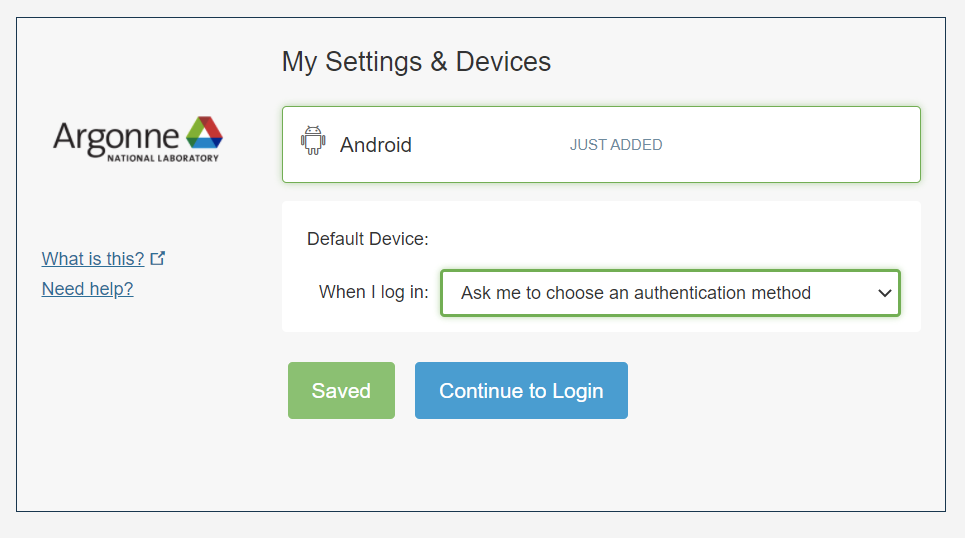The image size is (965, 538).
Task: Continue to Login
Action: pos(521,390)
